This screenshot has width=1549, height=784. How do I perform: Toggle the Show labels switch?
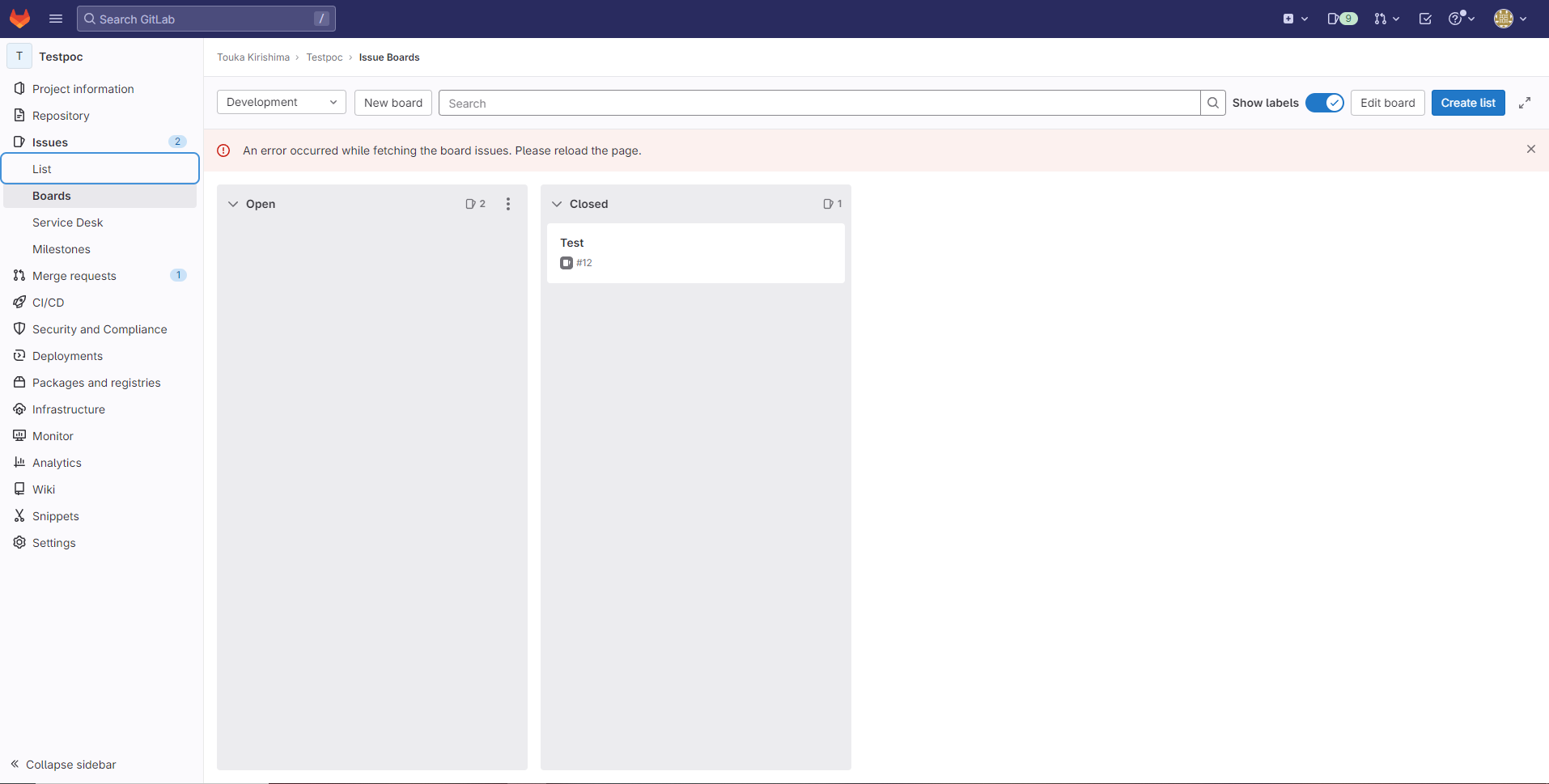pyautogui.click(x=1324, y=103)
